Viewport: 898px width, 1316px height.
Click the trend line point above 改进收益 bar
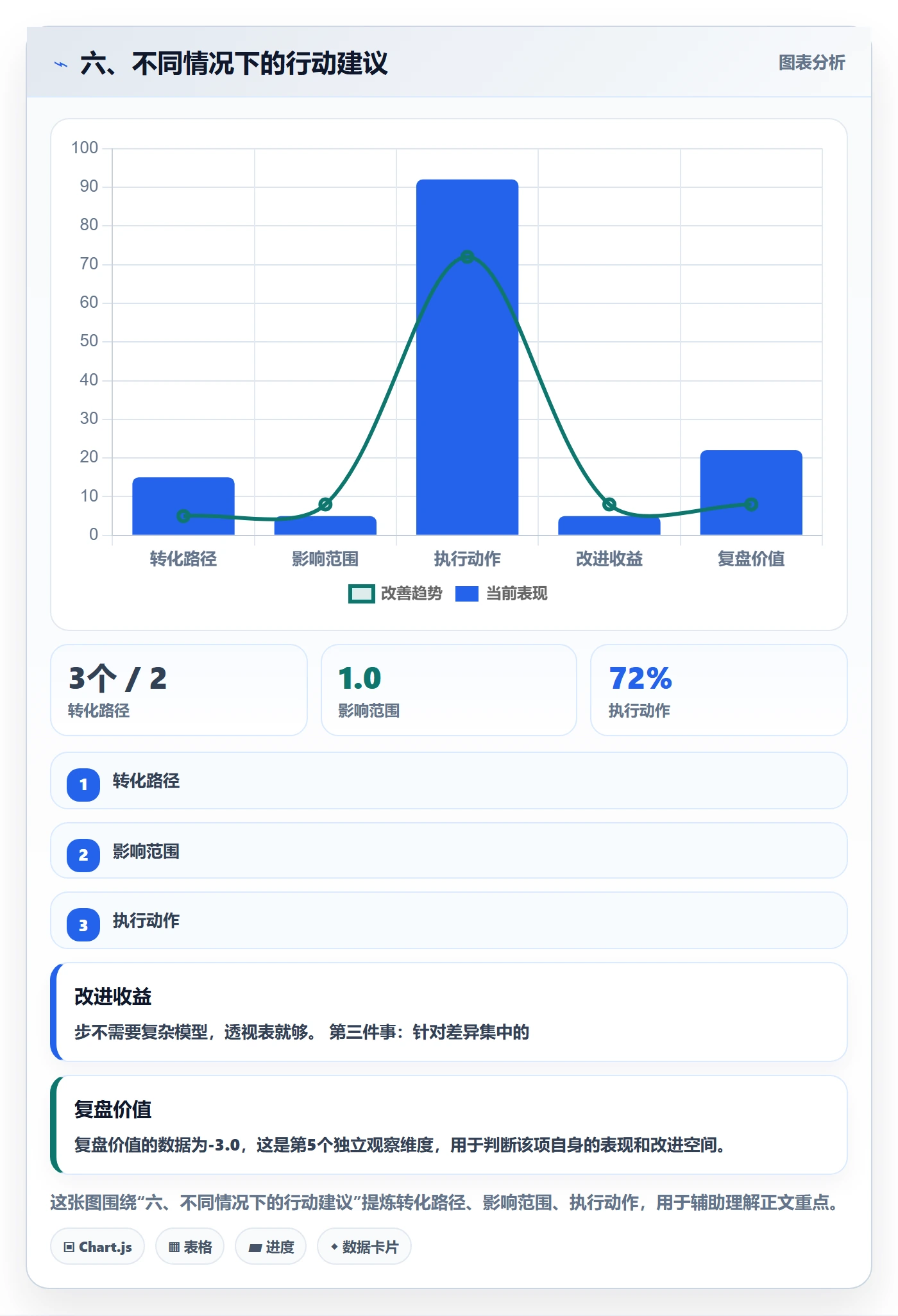[x=609, y=504]
